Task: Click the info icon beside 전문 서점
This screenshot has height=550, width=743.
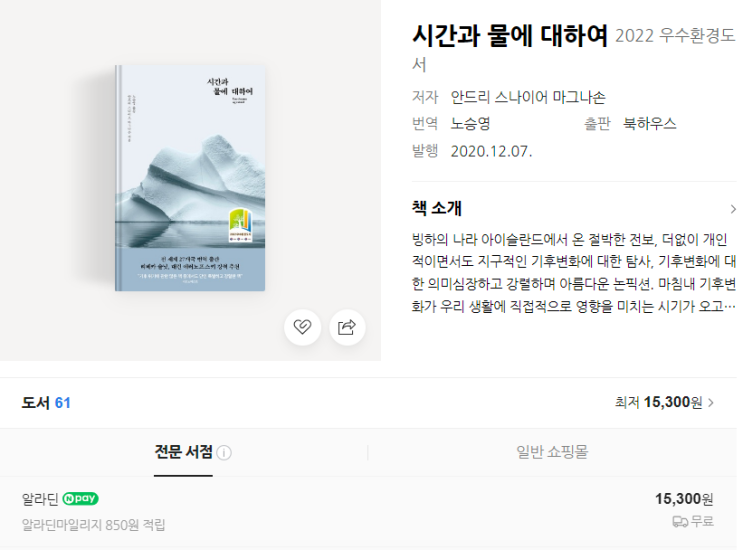Action: [x=224, y=453]
